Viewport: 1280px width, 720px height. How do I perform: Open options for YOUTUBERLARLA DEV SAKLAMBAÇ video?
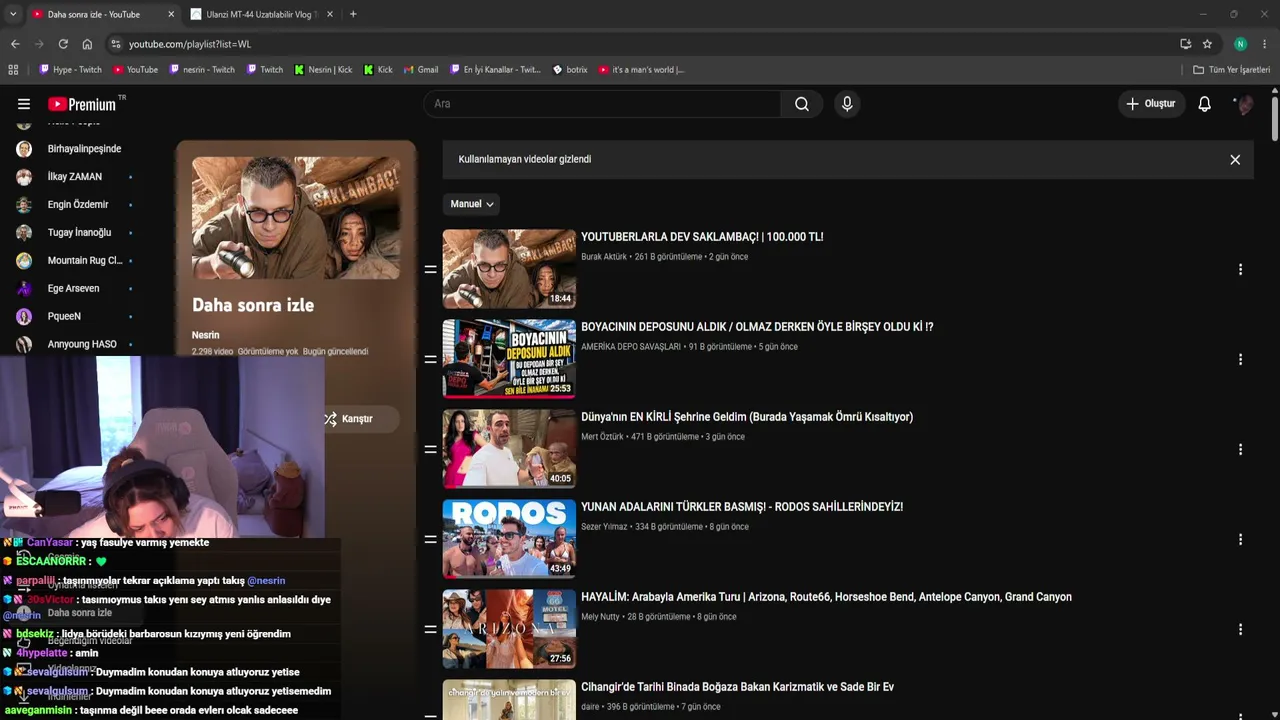[1240, 269]
